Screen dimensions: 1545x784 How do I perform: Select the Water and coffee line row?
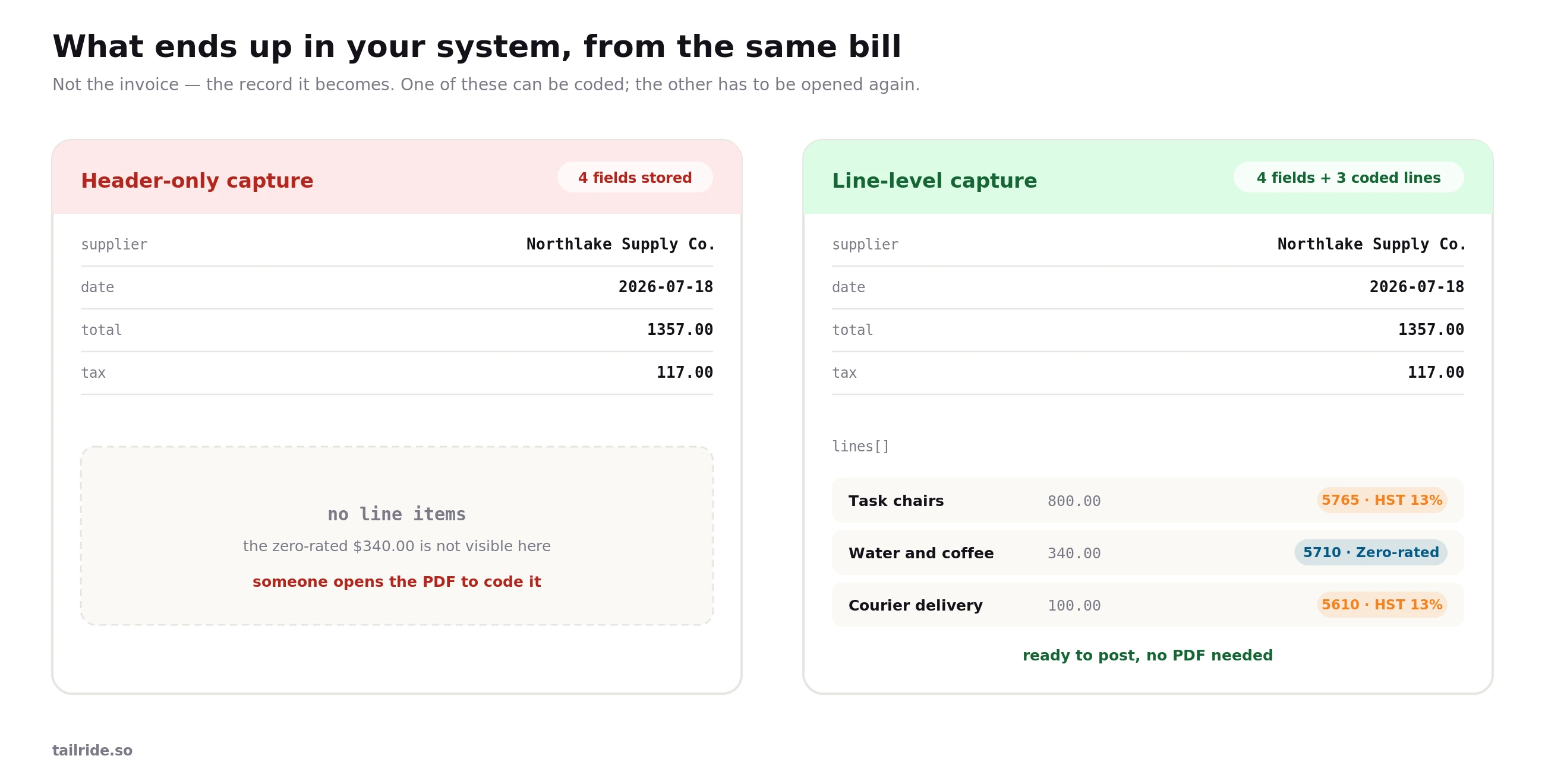pos(1147,552)
